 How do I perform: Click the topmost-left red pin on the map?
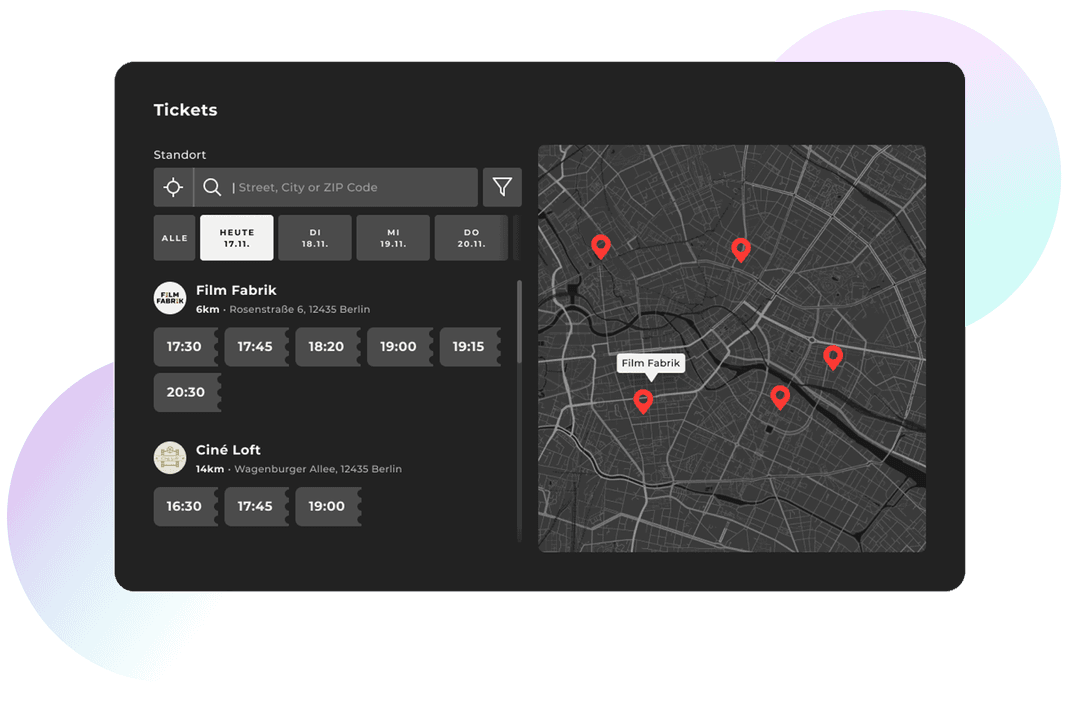pyautogui.click(x=601, y=246)
